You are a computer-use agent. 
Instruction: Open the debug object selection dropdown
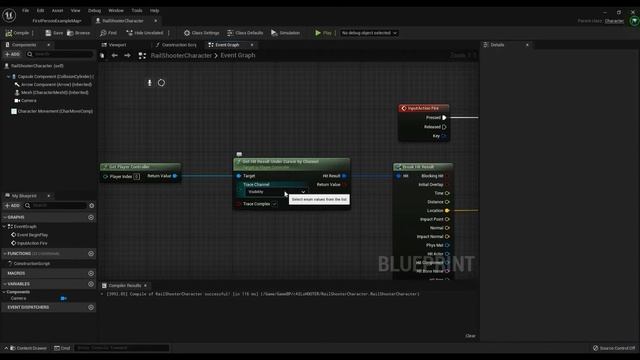pos(369,33)
